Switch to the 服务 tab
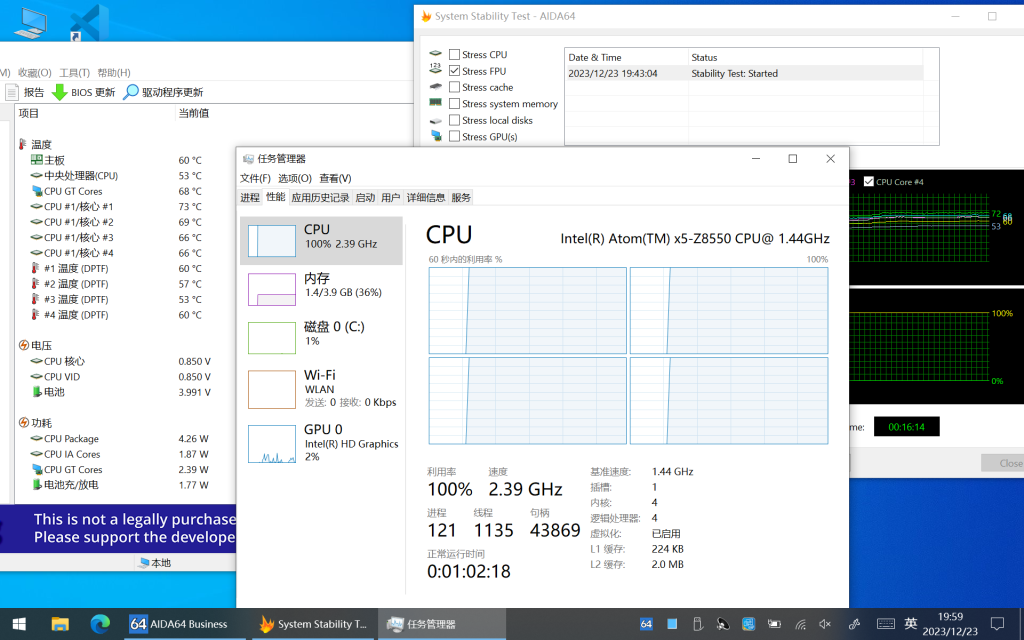Image resolution: width=1024 pixels, height=640 pixels. [461, 197]
